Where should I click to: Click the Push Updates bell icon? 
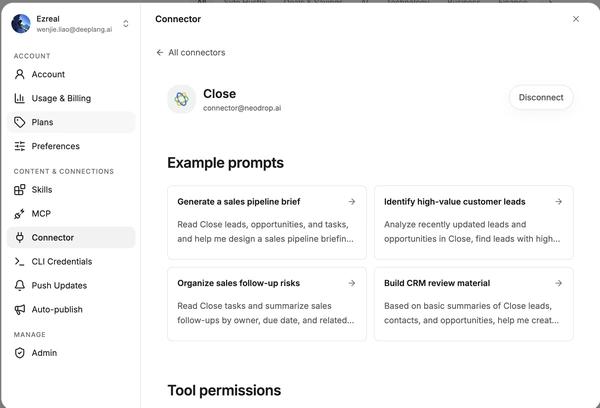point(20,286)
